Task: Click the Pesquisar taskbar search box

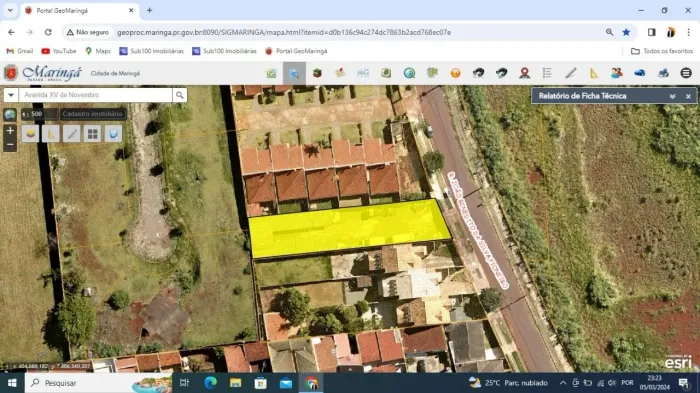Action: (x=99, y=383)
